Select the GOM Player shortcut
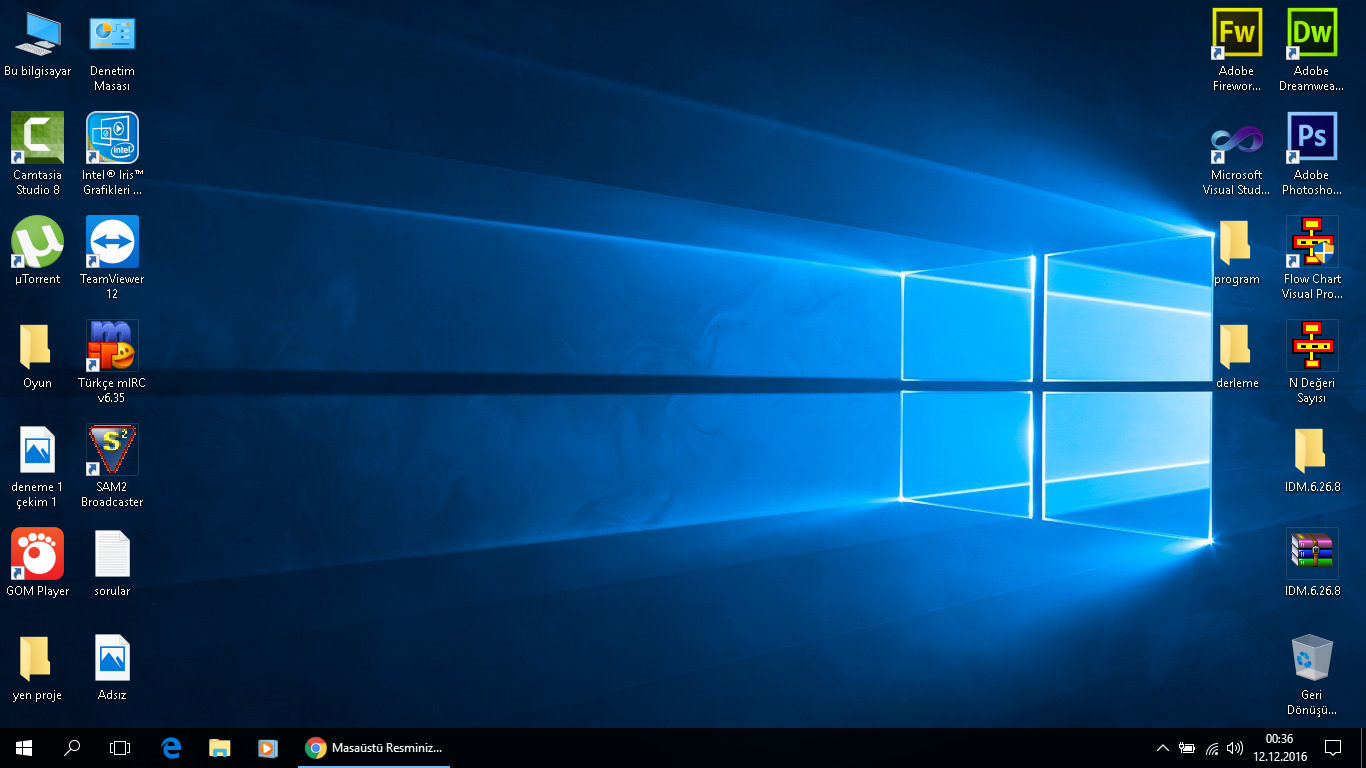The width and height of the screenshot is (1366, 768). (37, 563)
